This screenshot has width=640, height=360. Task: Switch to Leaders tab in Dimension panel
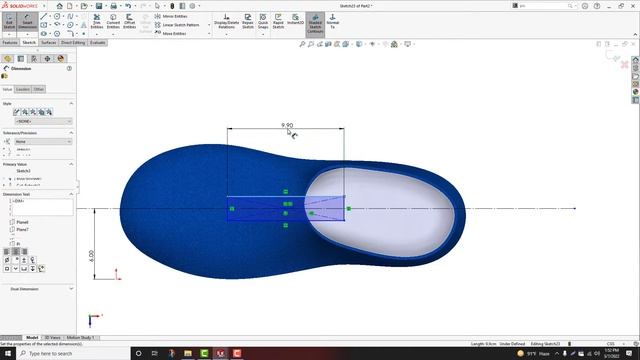point(23,89)
